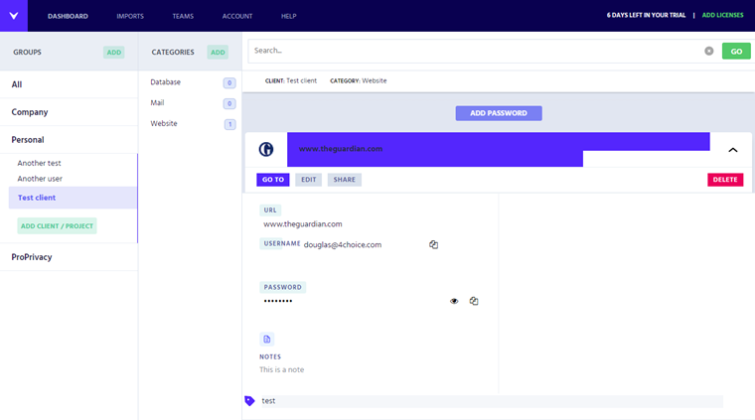The width and height of the screenshot is (755, 420).
Task: Click the ADD PASSWORD button
Action: point(498,113)
